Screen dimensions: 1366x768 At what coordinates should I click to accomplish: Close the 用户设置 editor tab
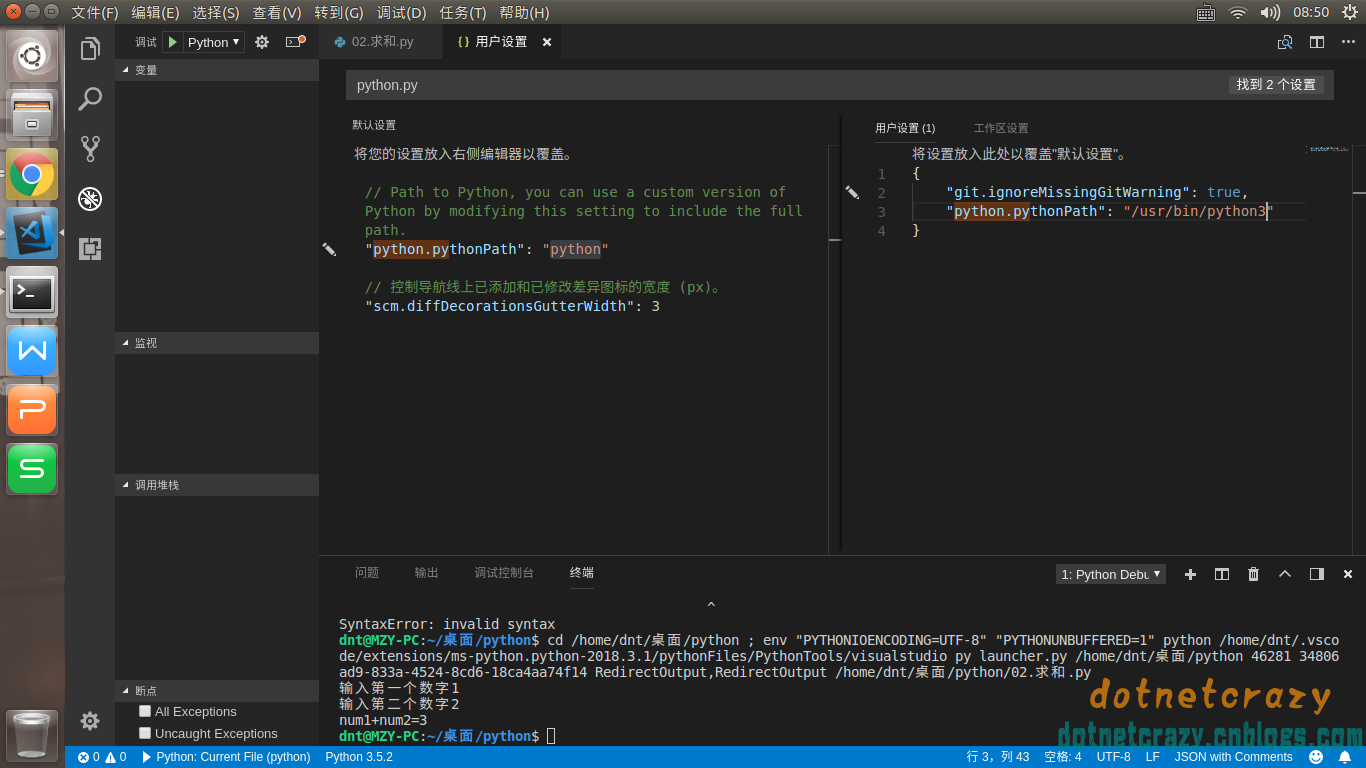(547, 42)
